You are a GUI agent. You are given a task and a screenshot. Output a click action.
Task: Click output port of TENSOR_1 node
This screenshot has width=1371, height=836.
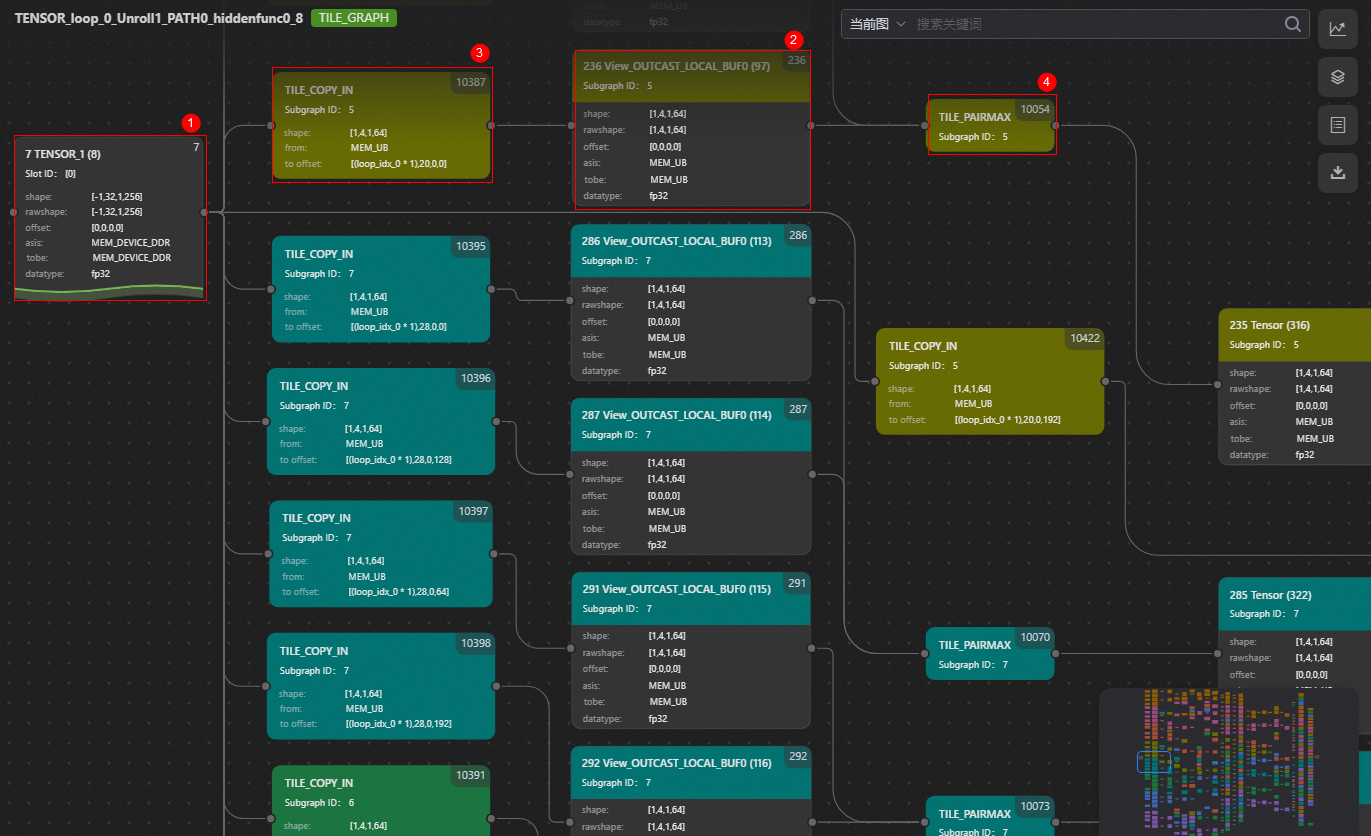click(204, 212)
